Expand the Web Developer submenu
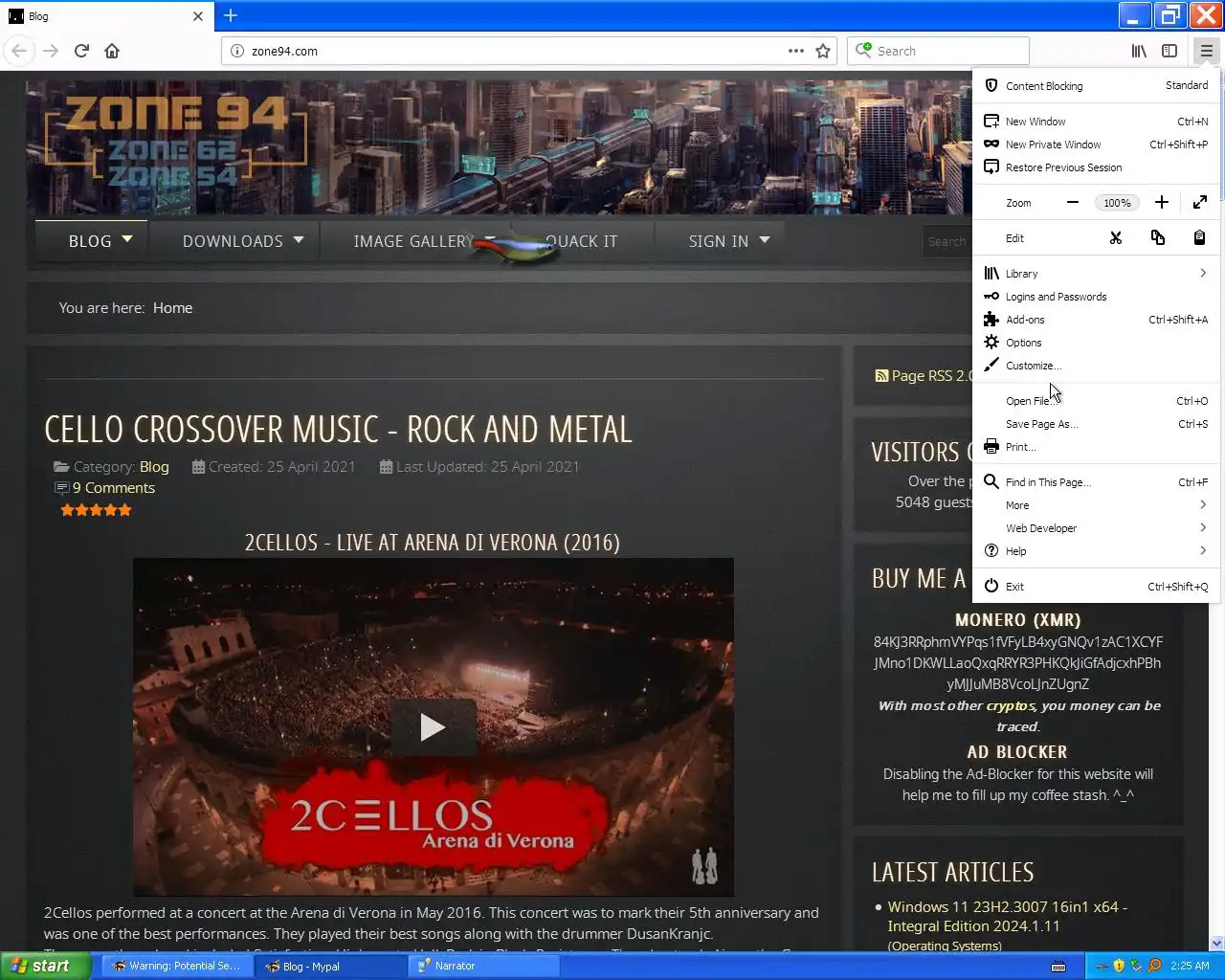The image size is (1225, 980). pos(1096,528)
